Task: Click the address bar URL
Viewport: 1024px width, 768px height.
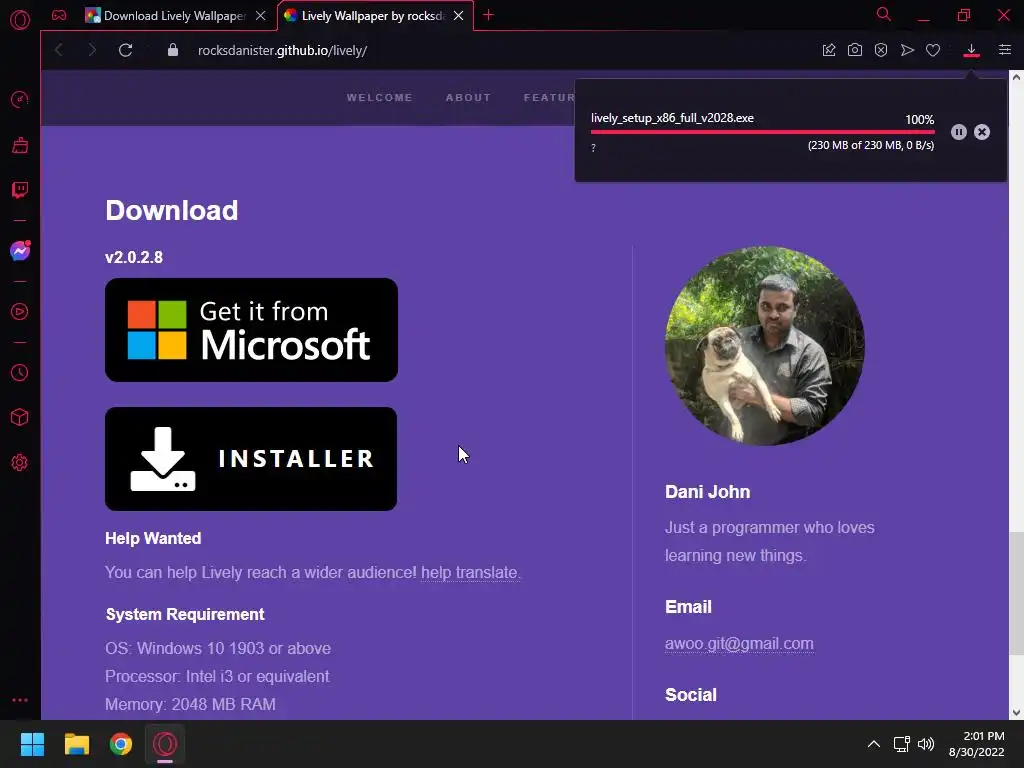Action: click(x=282, y=50)
